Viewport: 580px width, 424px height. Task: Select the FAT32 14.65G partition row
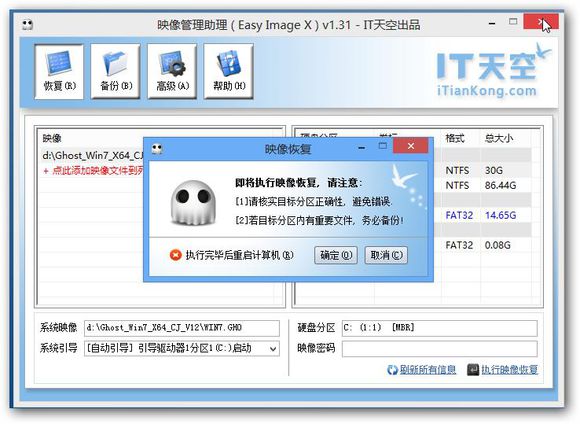pos(483,215)
